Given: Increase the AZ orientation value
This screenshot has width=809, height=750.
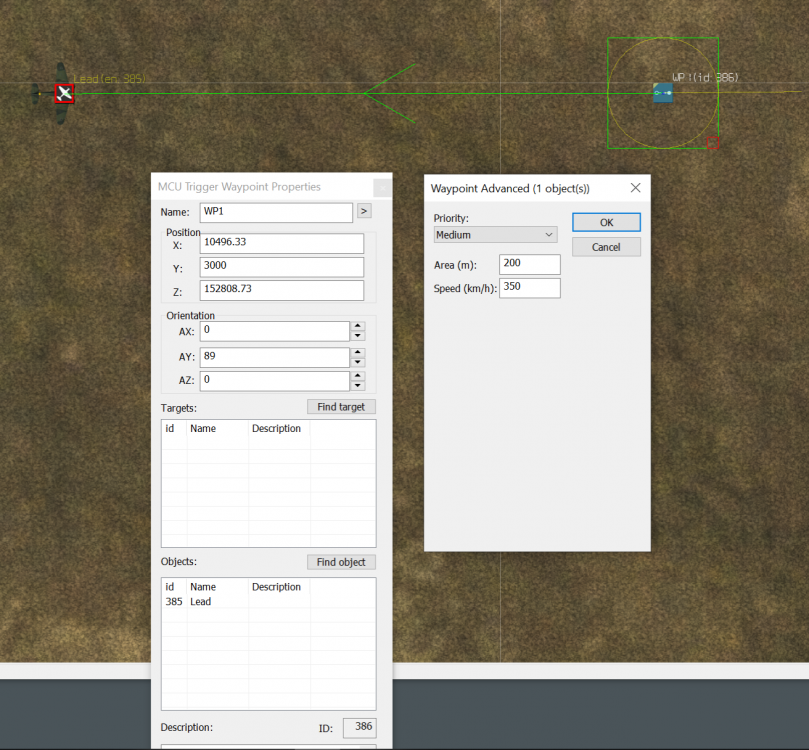Looking at the screenshot, I should click(357, 376).
